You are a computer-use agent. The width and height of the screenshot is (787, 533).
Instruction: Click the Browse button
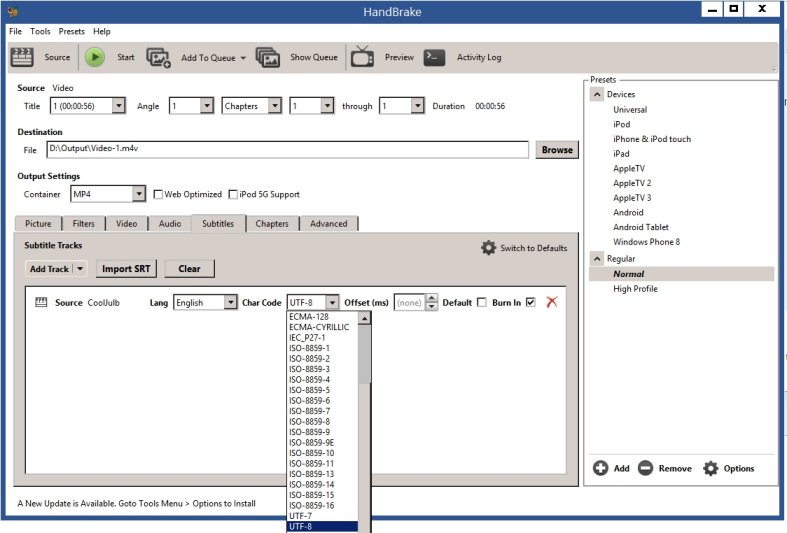pyautogui.click(x=556, y=150)
